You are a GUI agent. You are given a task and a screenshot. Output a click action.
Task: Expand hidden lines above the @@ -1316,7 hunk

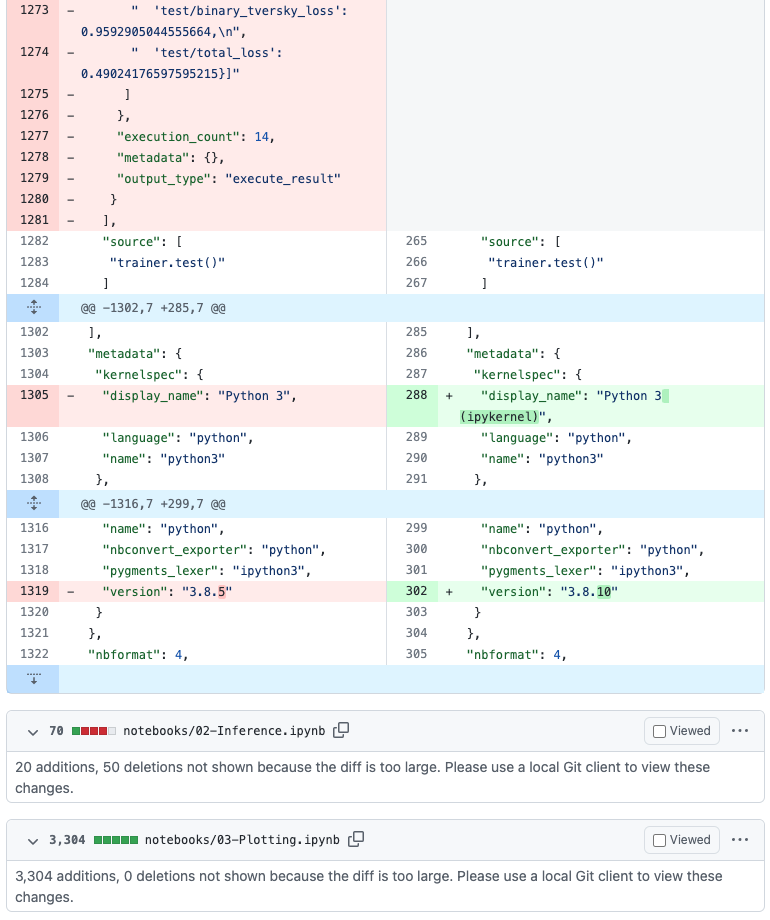pyautogui.click(x=32, y=504)
